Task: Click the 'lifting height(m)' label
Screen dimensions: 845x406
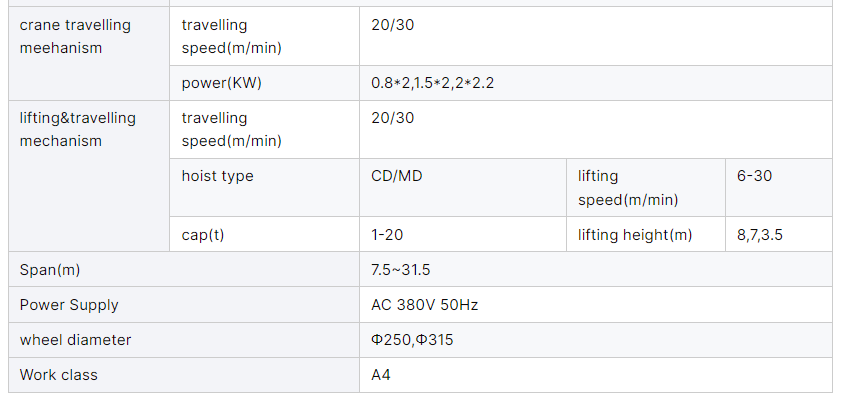Action: (635, 235)
